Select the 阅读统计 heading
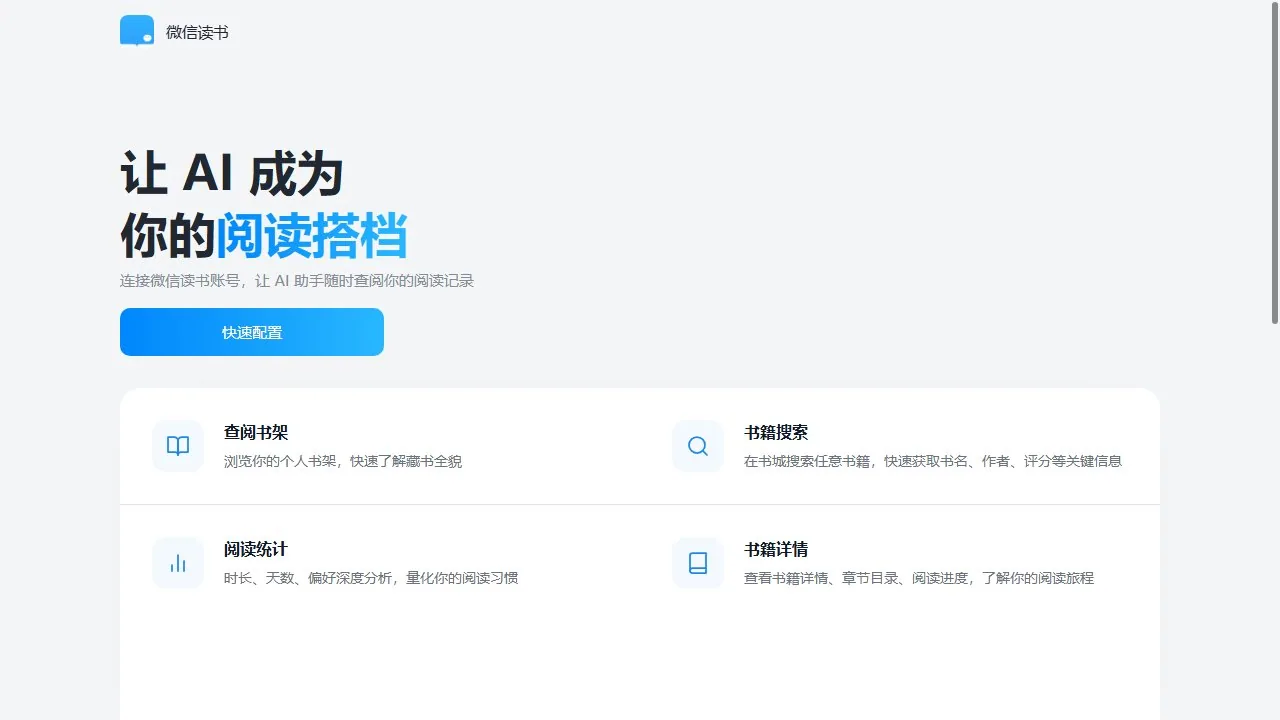The height and width of the screenshot is (720, 1280). [256, 550]
